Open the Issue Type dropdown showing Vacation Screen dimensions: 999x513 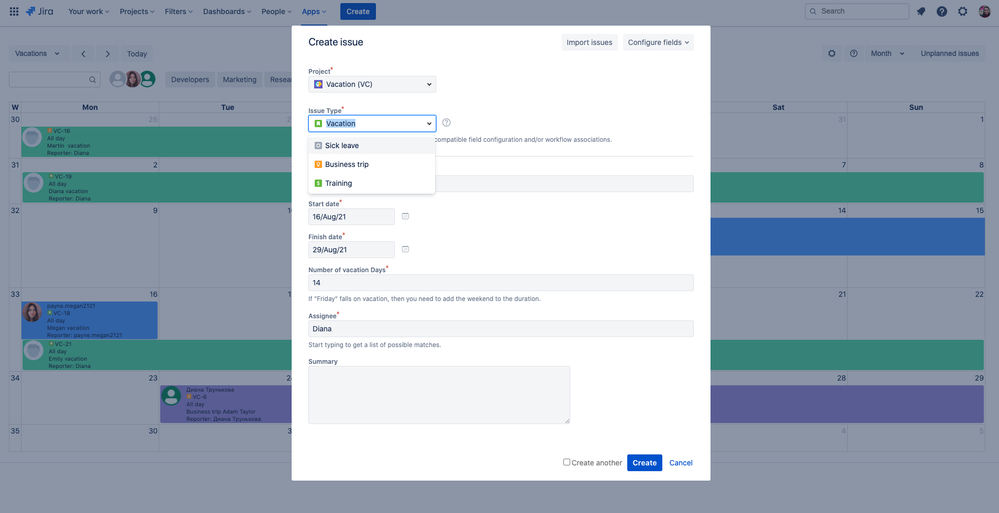click(372, 123)
